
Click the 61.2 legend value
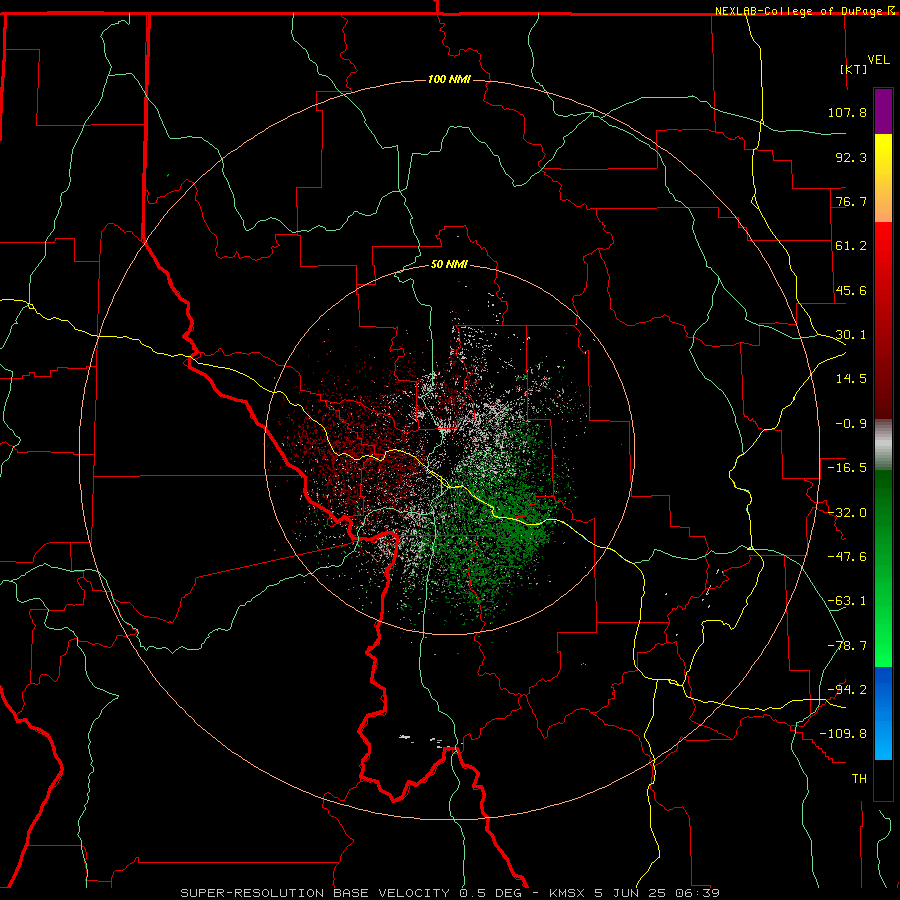(851, 245)
